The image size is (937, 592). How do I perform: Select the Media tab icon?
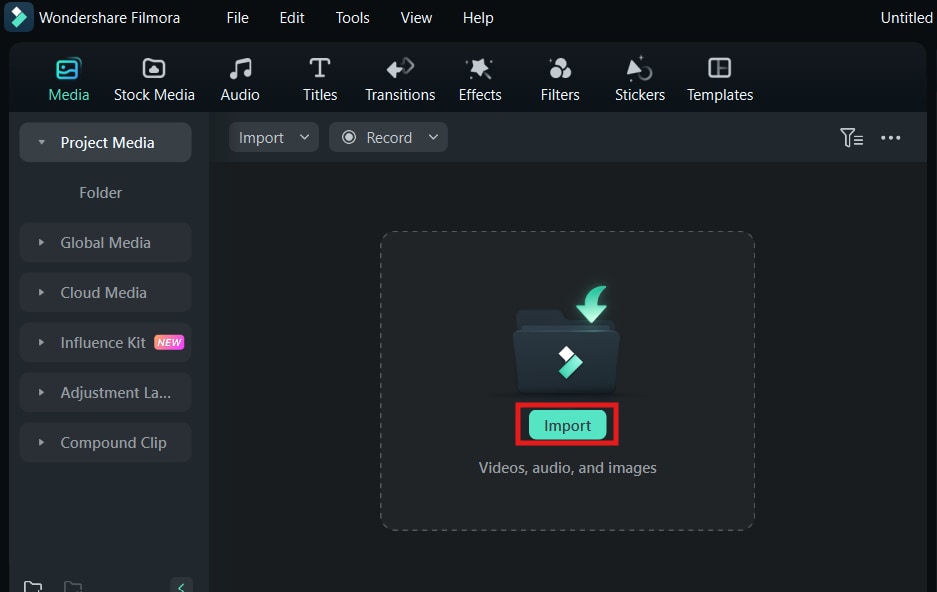pyautogui.click(x=68, y=69)
